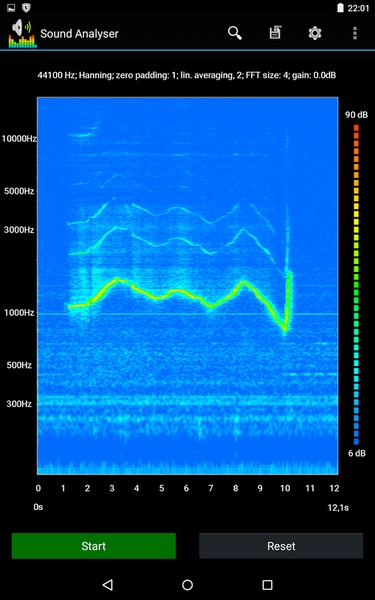Click time axis tick 10
This screenshot has width=375, height=600.
pos(285,488)
